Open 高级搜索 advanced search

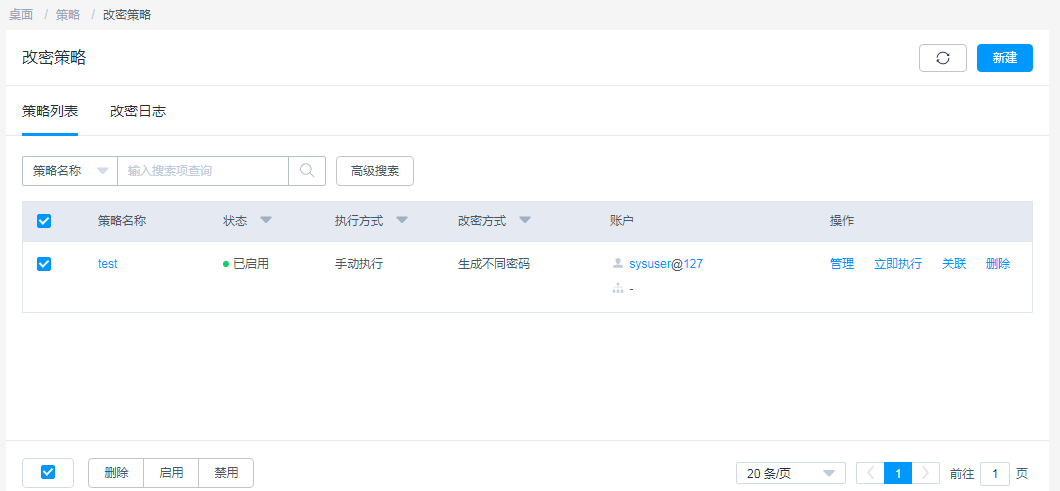(x=375, y=171)
